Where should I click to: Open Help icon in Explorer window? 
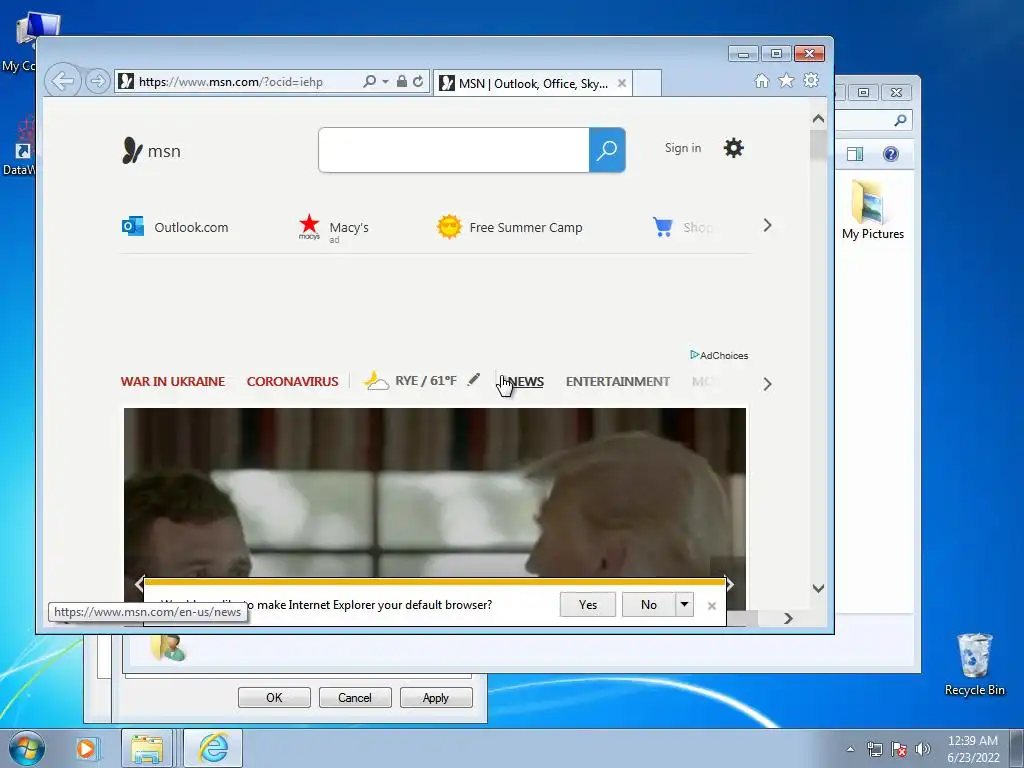click(x=891, y=154)
